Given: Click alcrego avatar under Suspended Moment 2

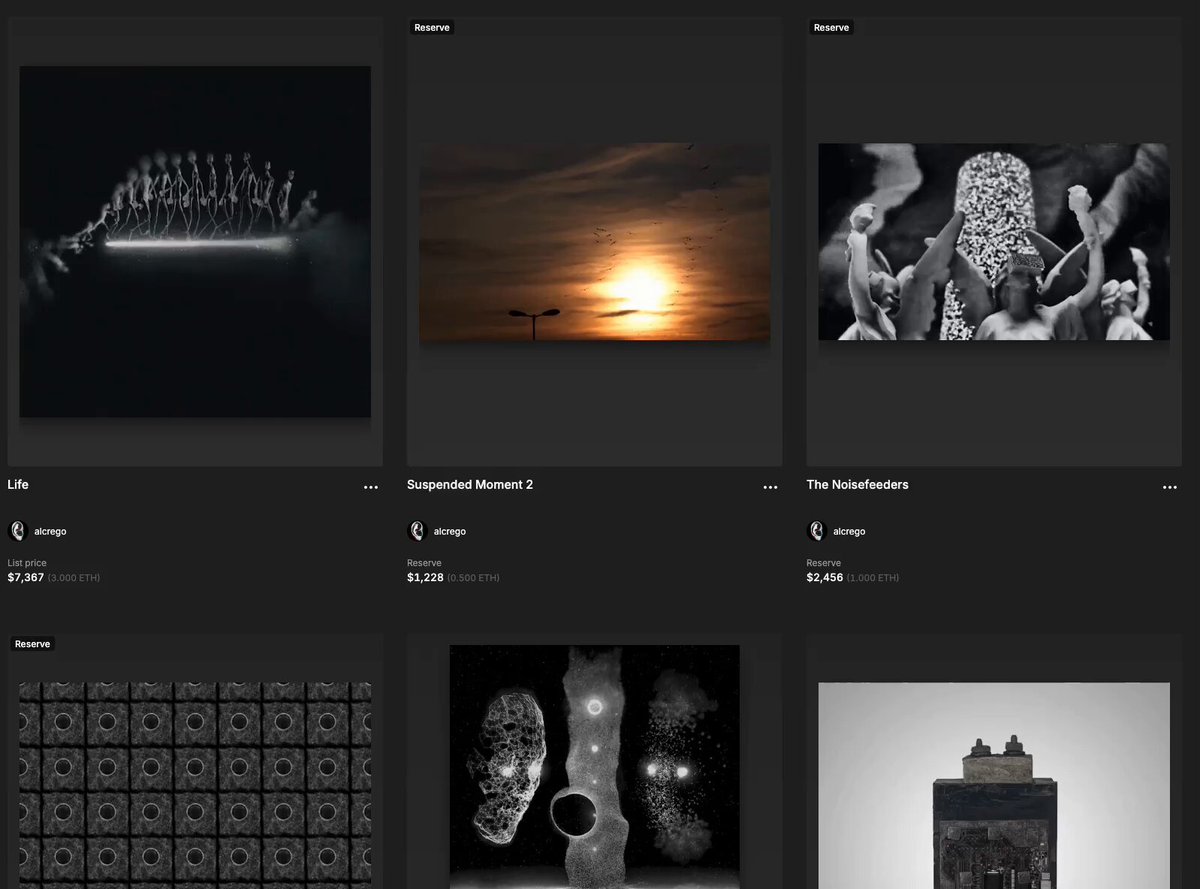Looking at the screenshot, I should click(417, 531).
